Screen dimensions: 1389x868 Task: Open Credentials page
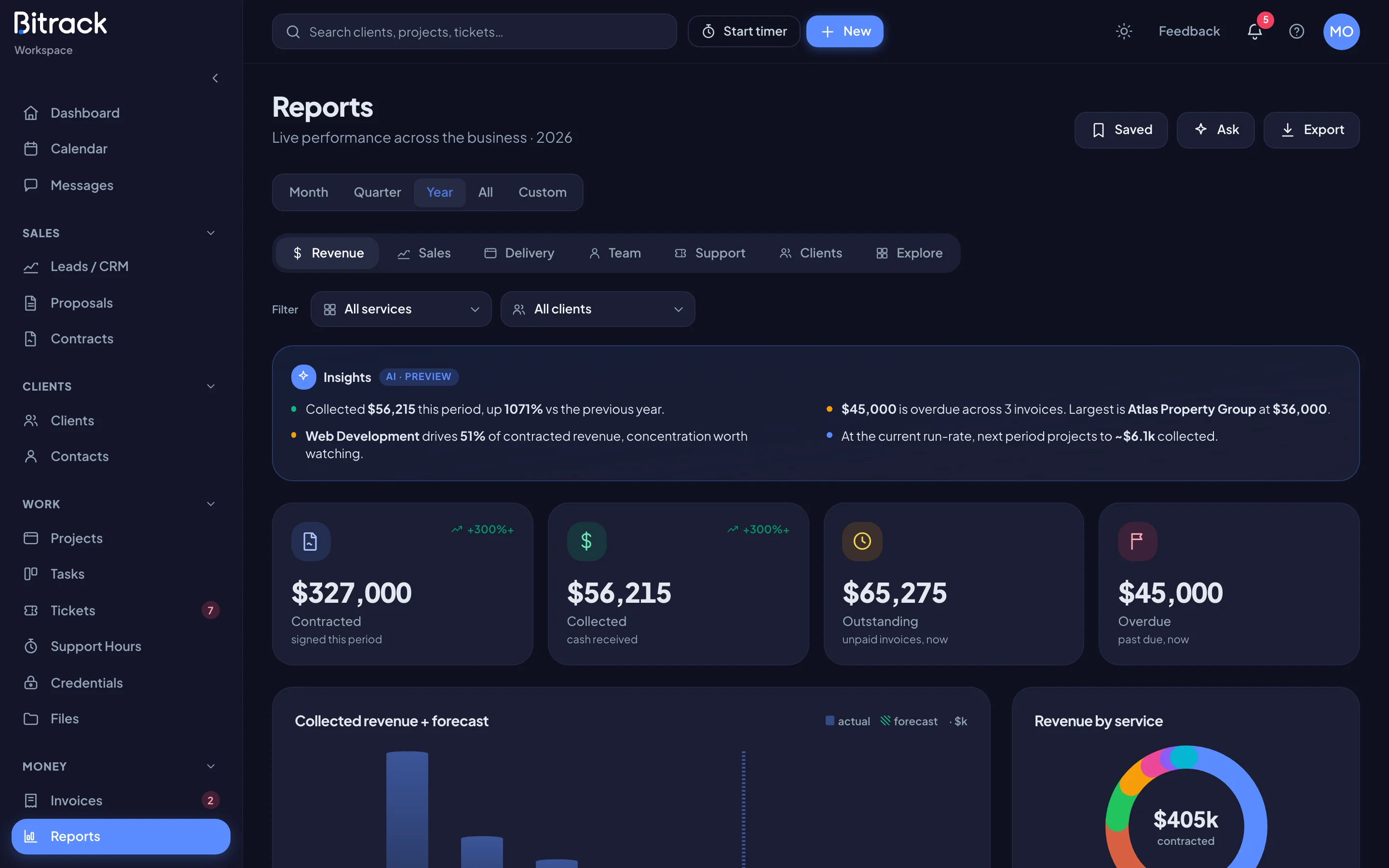pyautogui.click(x=121, y=682)
